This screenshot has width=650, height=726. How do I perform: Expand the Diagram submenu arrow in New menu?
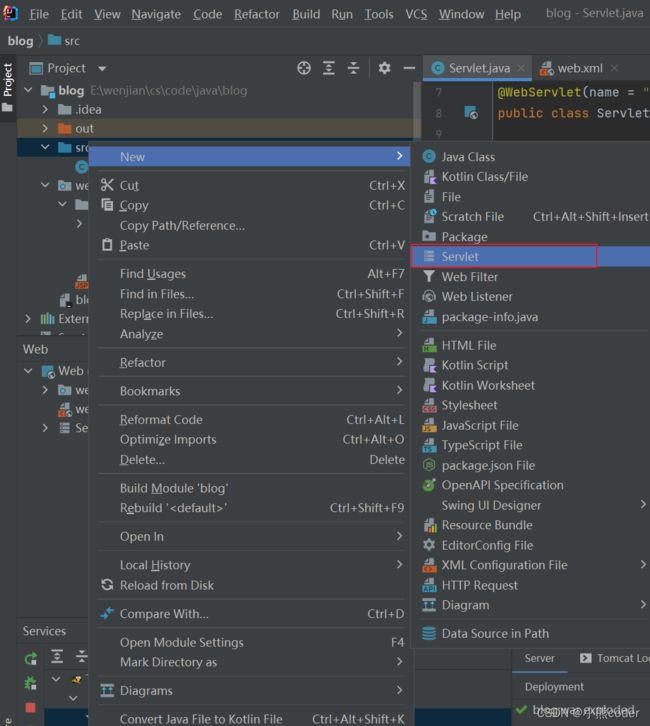tap(643, 604)
